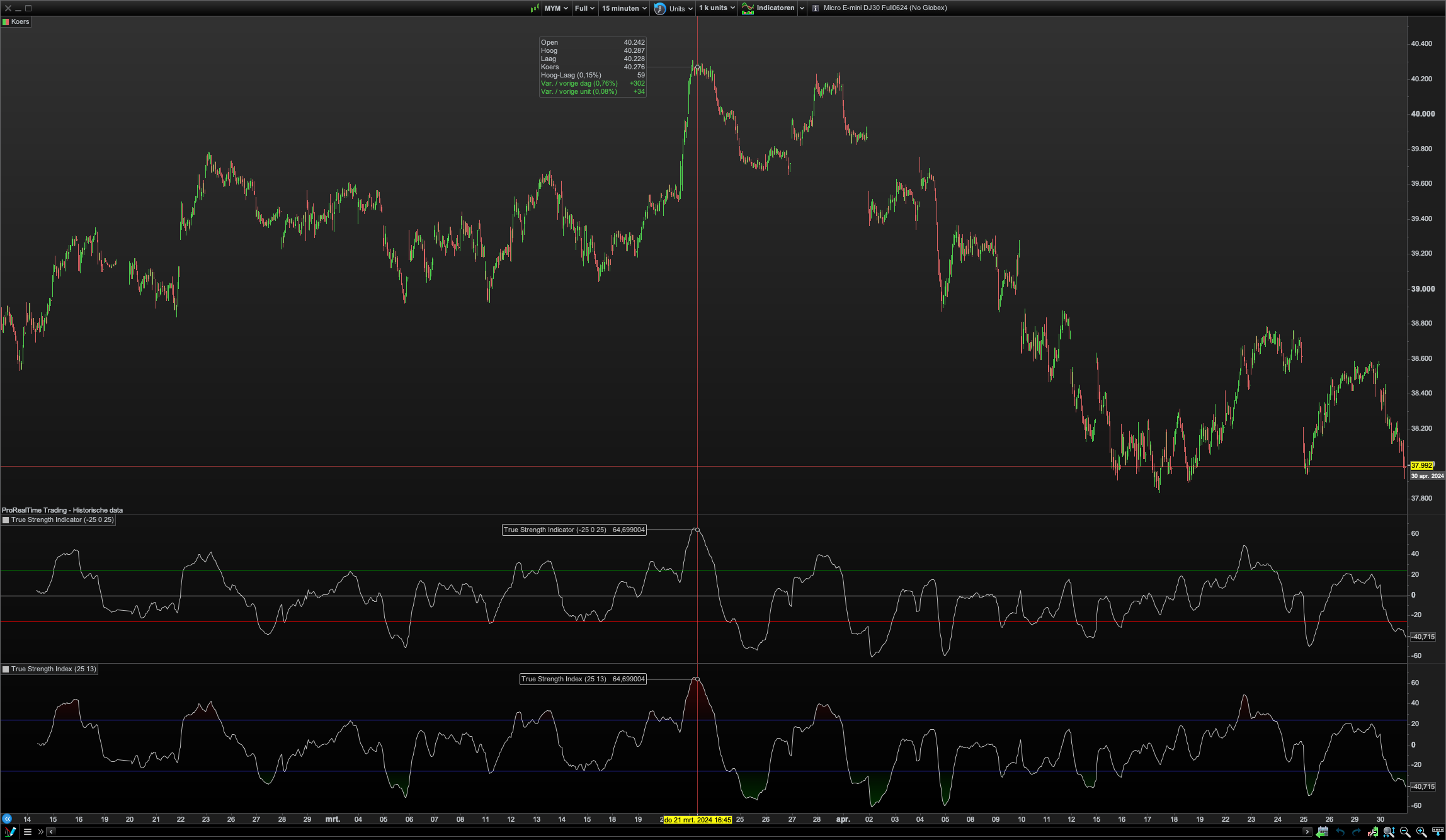Click the instrument info icon

(x=816, y=8)
